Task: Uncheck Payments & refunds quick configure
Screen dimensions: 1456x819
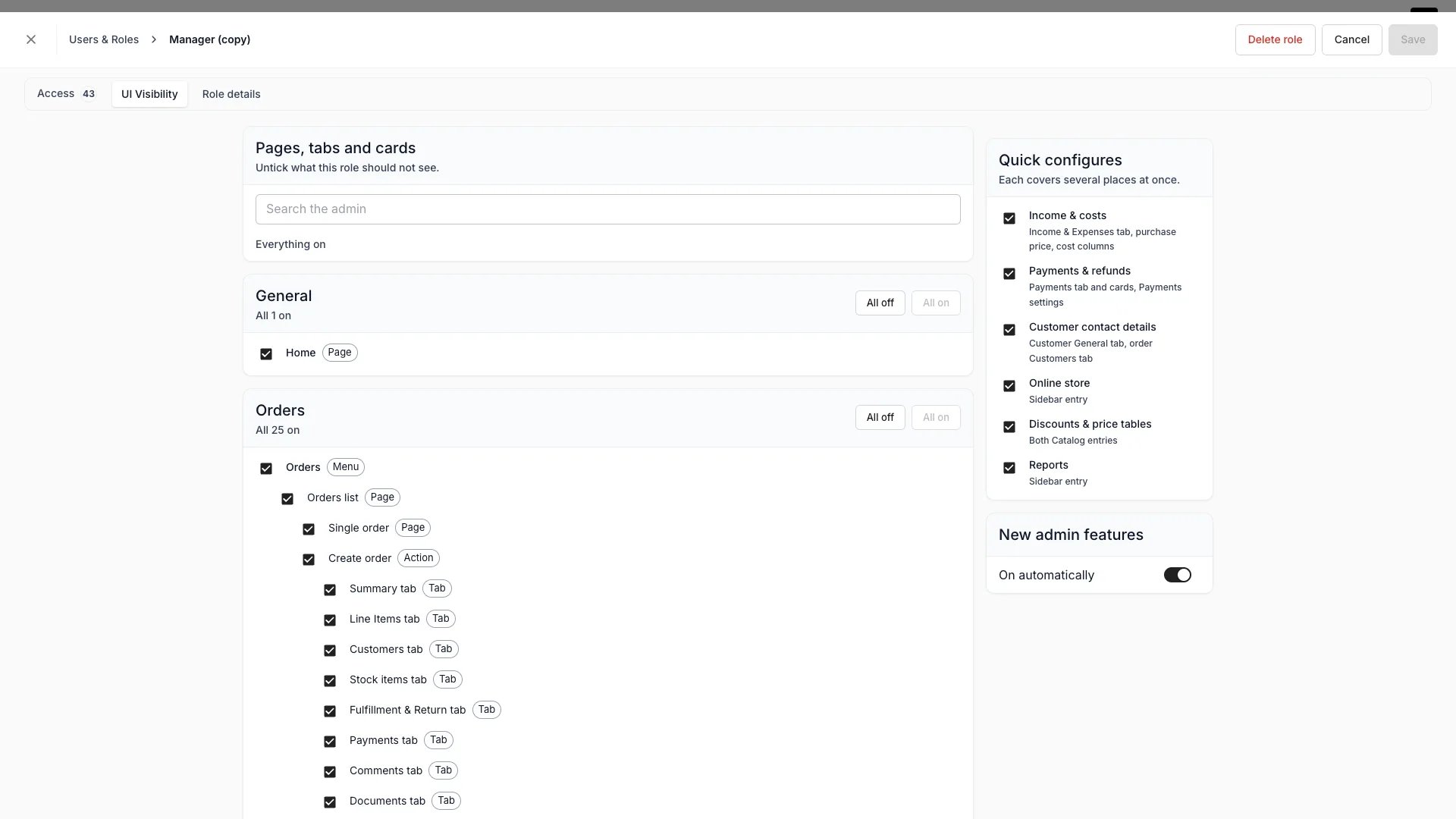Action: pyautogui.click(x=1009, y=274)
